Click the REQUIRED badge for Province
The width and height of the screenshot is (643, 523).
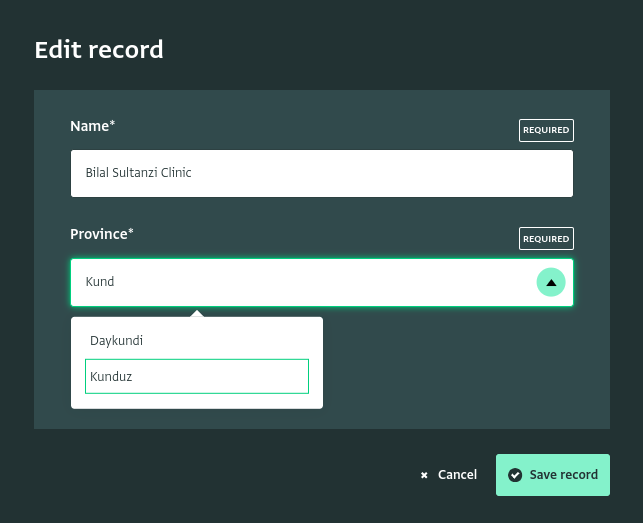pyautogui.click(x=546, y=239)
